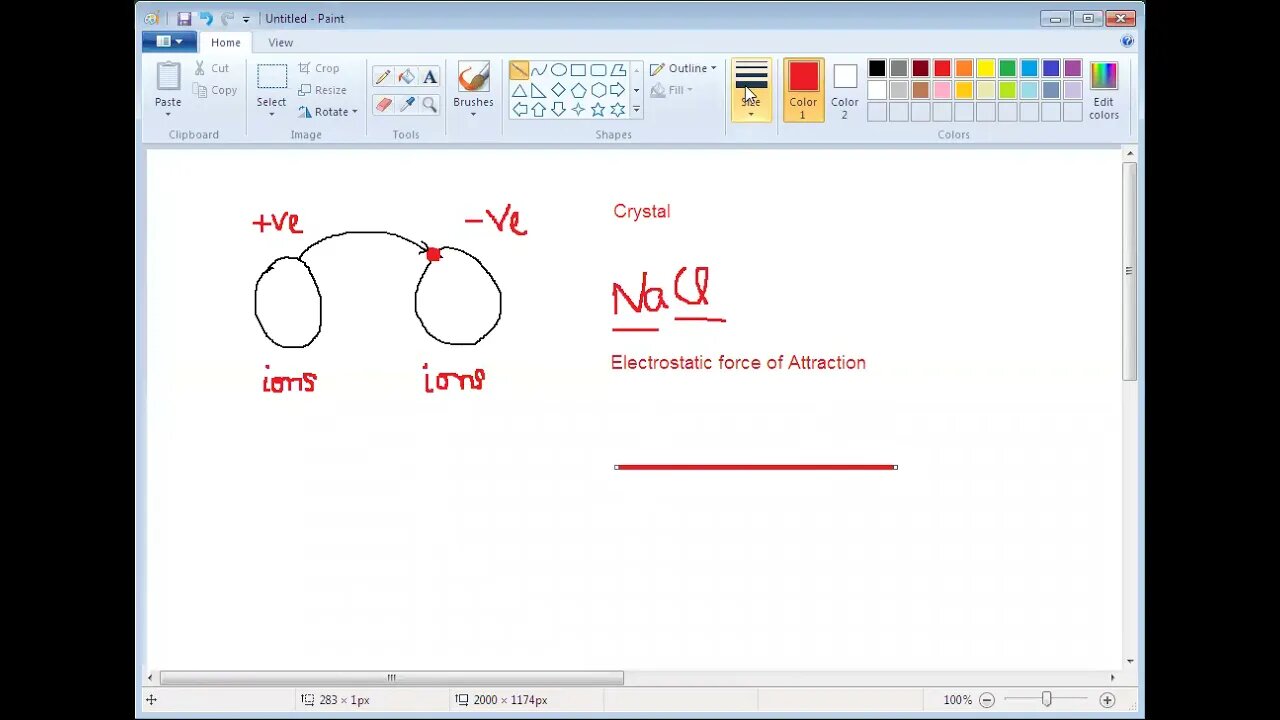The image size is (1280, 720).
Task: Open the line Size dropdown
Action: pyautogui.click(x=751, y=90)
